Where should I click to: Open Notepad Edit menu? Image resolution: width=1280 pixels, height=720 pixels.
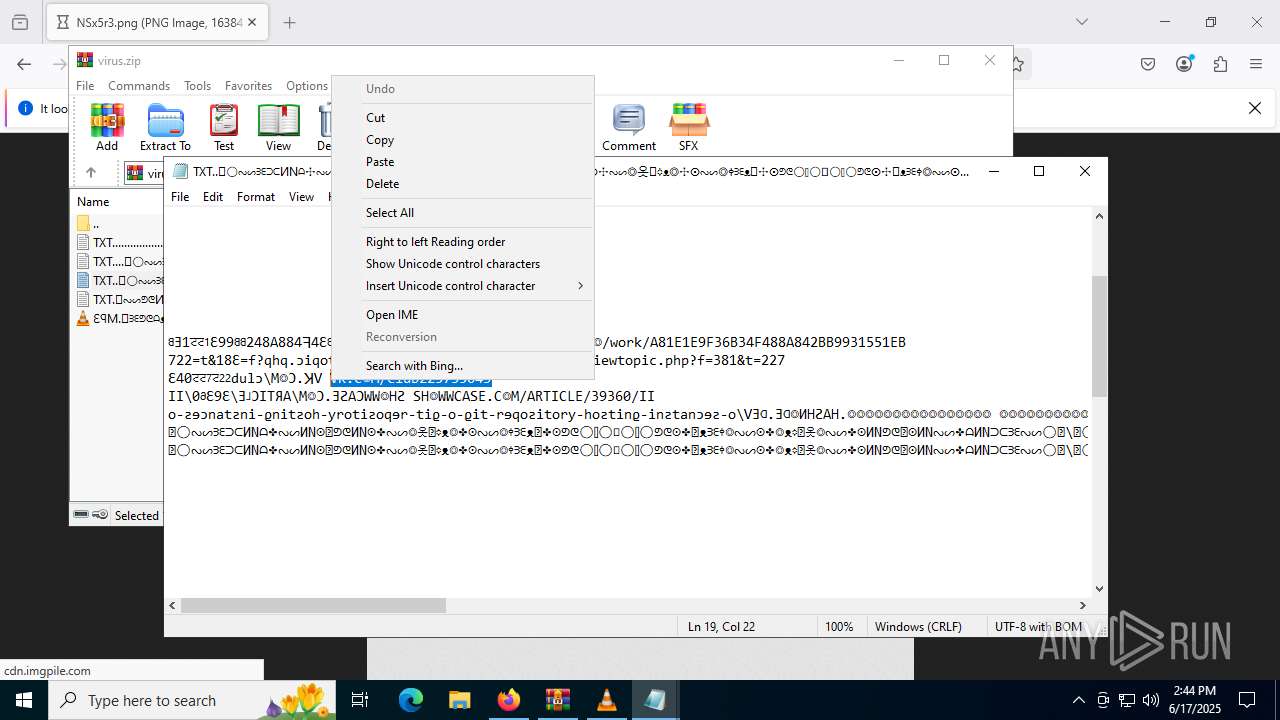pyautogui.click(x=213, y=197)
